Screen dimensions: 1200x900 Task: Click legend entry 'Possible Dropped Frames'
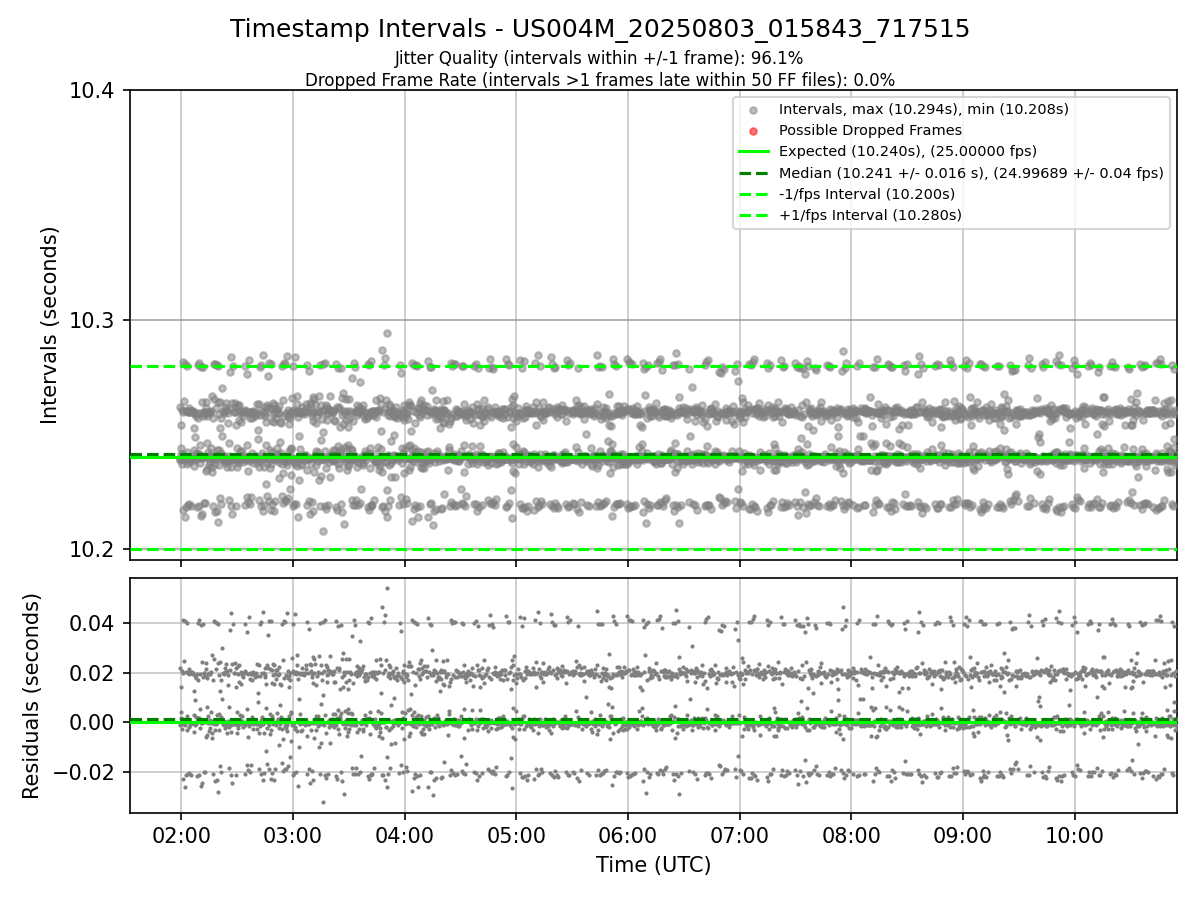(x=870, y=130)
